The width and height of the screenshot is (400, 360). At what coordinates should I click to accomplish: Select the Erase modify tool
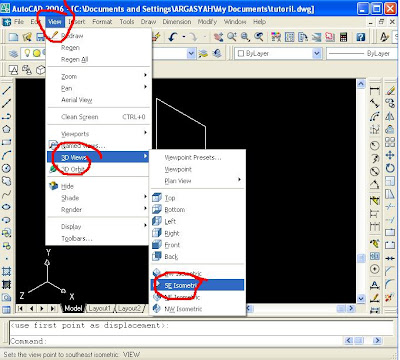(x=390, y=90)
